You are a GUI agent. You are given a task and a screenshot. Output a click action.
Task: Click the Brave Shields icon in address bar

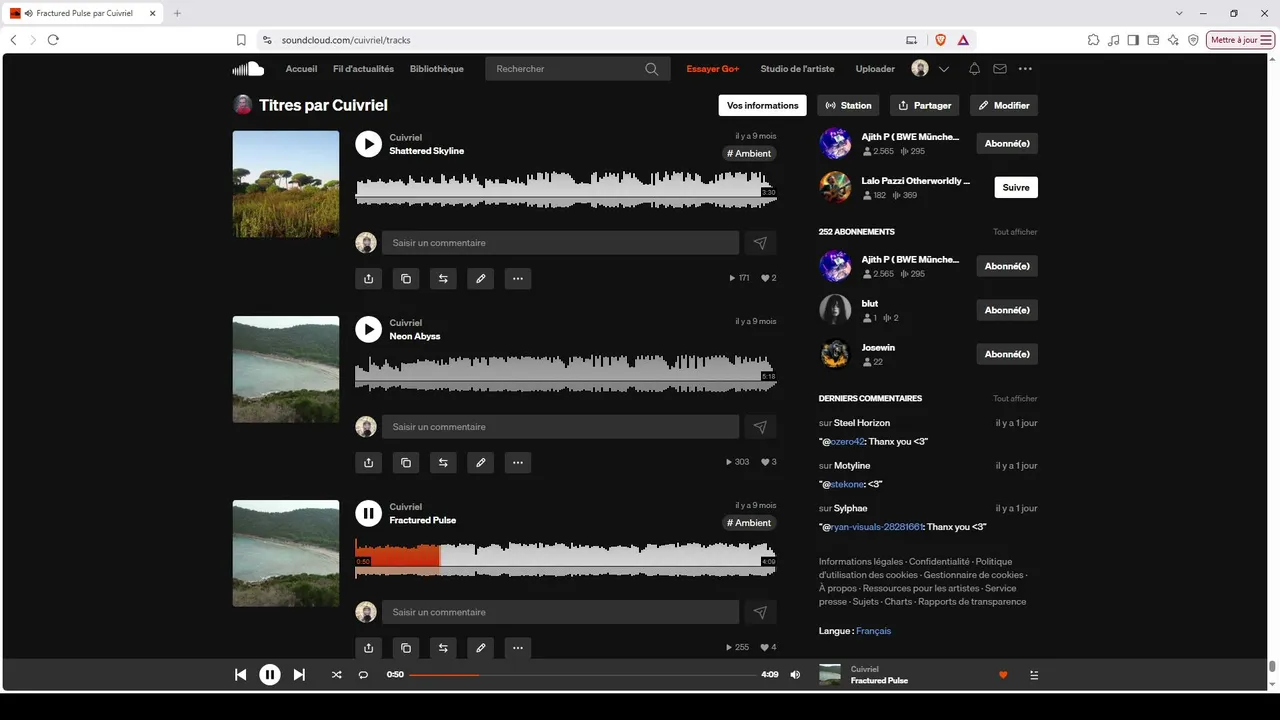[940, 40]
